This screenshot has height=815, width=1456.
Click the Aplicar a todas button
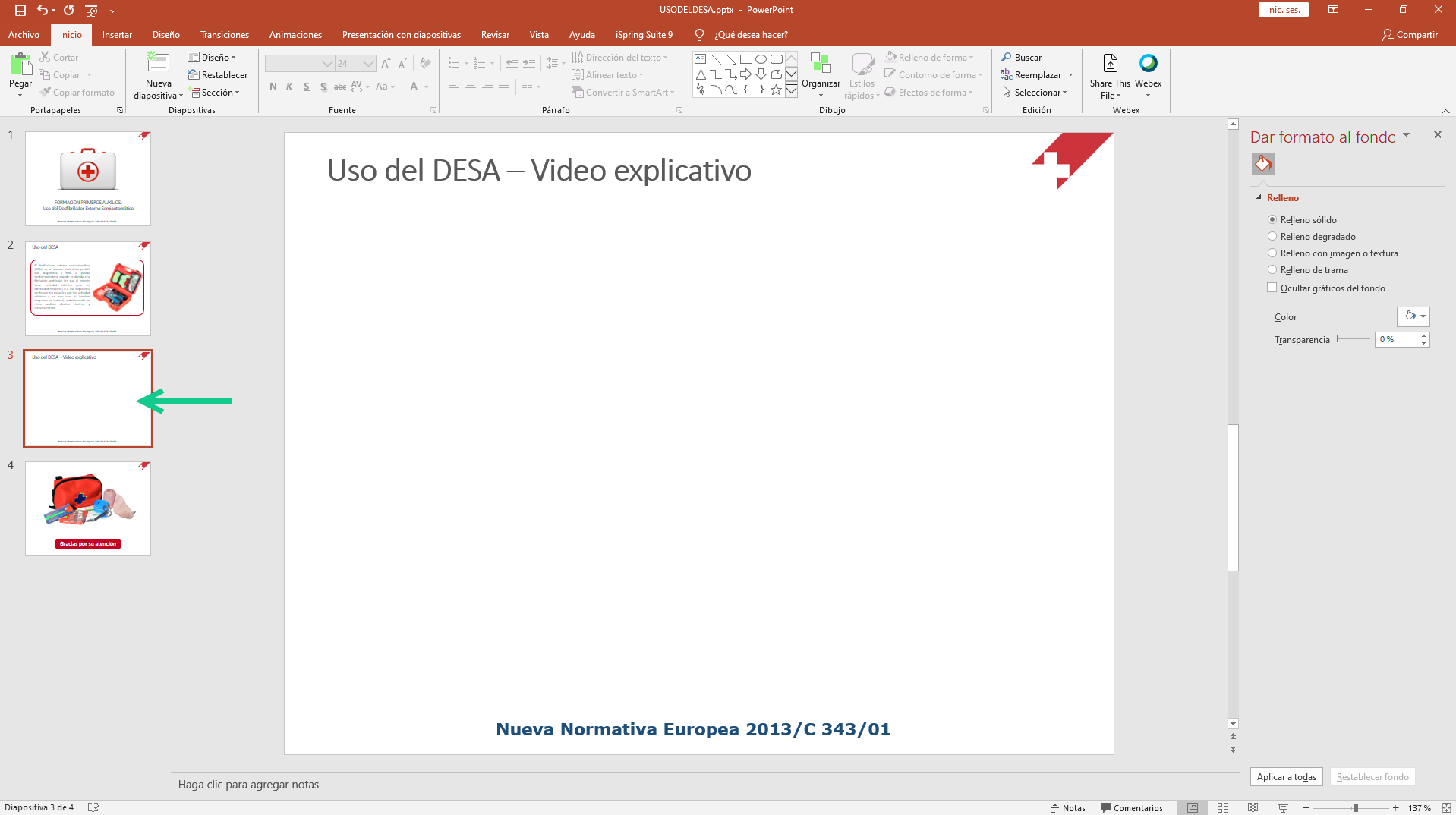[x=1286, y=777]
